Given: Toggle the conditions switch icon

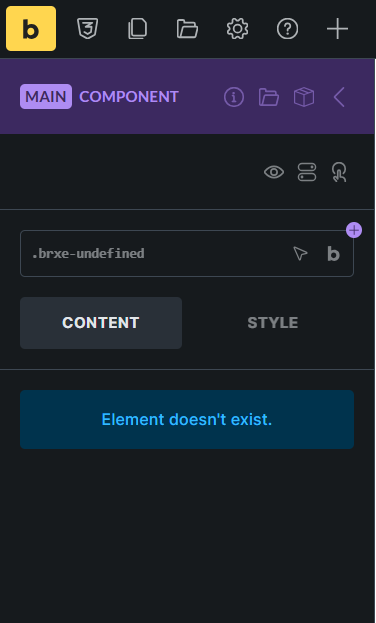Looking at the screenshot, I should coord(307,172).
